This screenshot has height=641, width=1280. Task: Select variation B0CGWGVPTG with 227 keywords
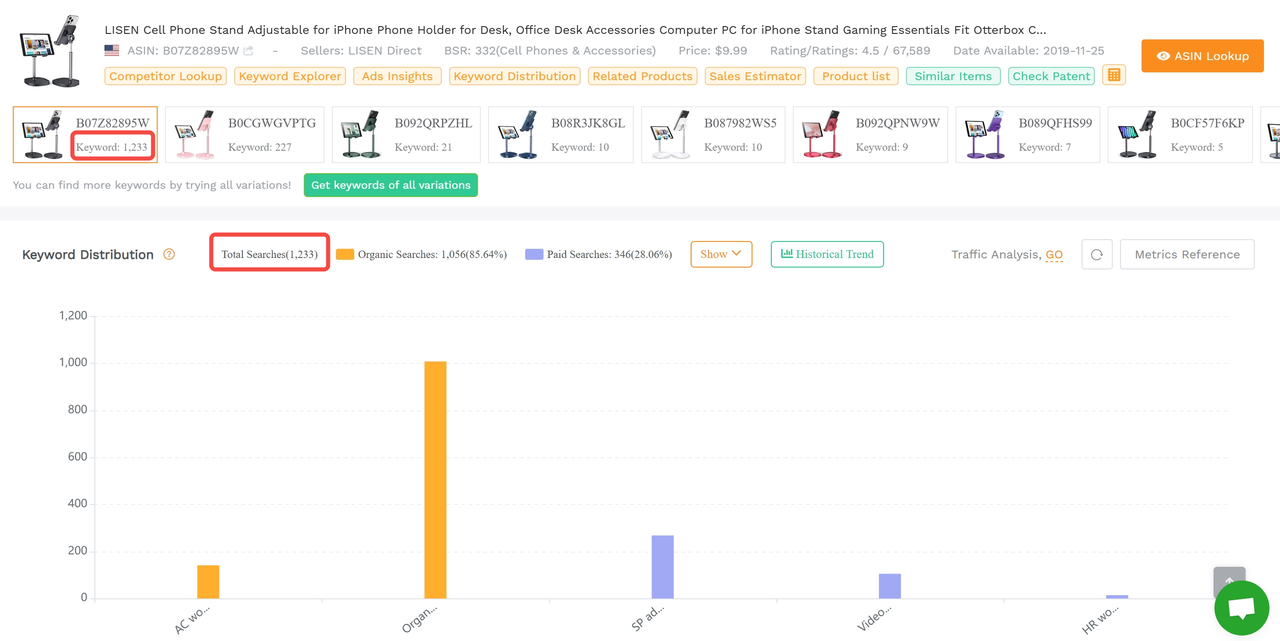(x=245, y=134)
